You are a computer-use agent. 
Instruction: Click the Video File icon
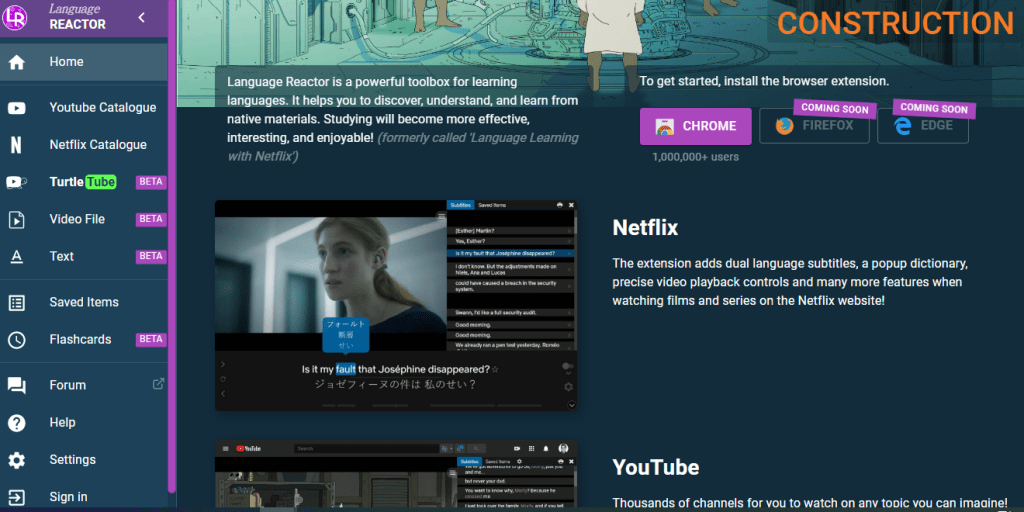[x=17, y=219]
